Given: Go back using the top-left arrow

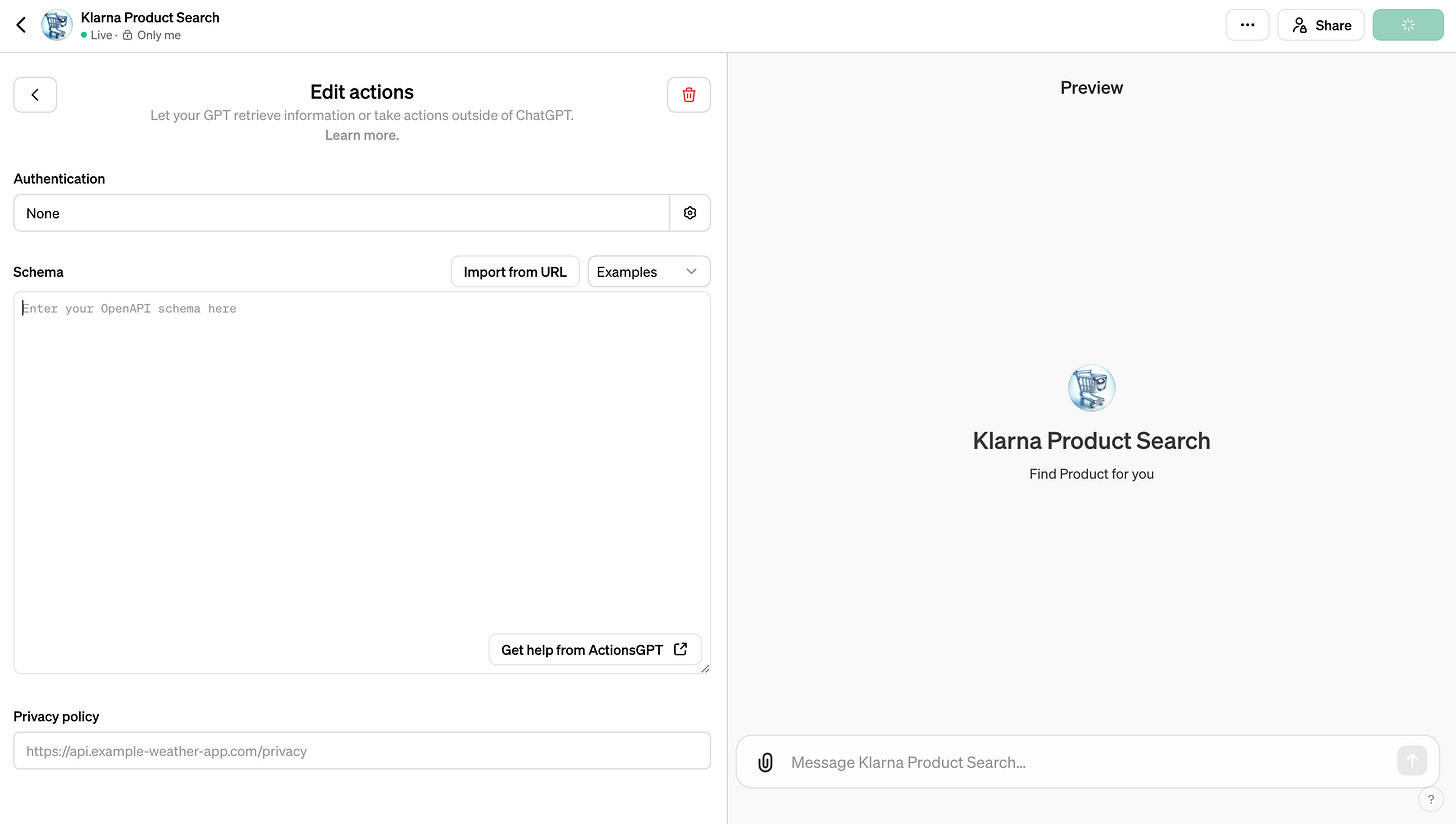Looking at the screenshot, I should pyautogui.click(x=21, y=25).
